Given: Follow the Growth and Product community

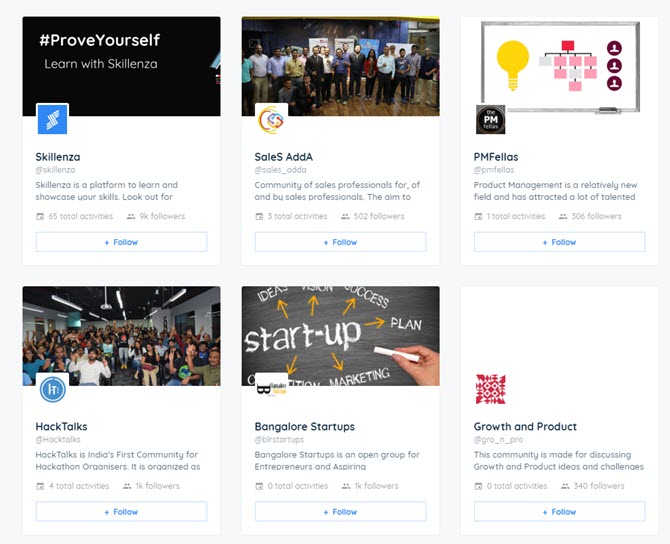Looking at the screenshot, I should 559,512.
